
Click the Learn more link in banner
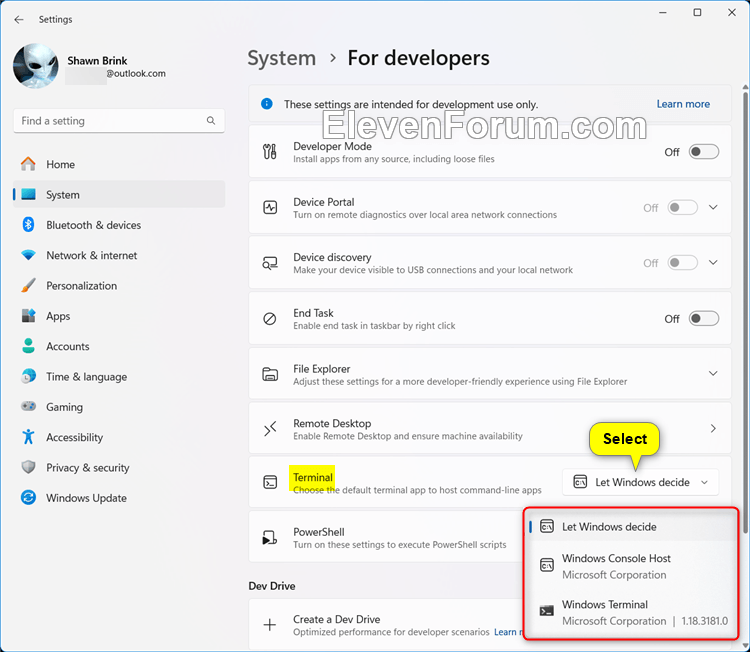tap(683, 104)
